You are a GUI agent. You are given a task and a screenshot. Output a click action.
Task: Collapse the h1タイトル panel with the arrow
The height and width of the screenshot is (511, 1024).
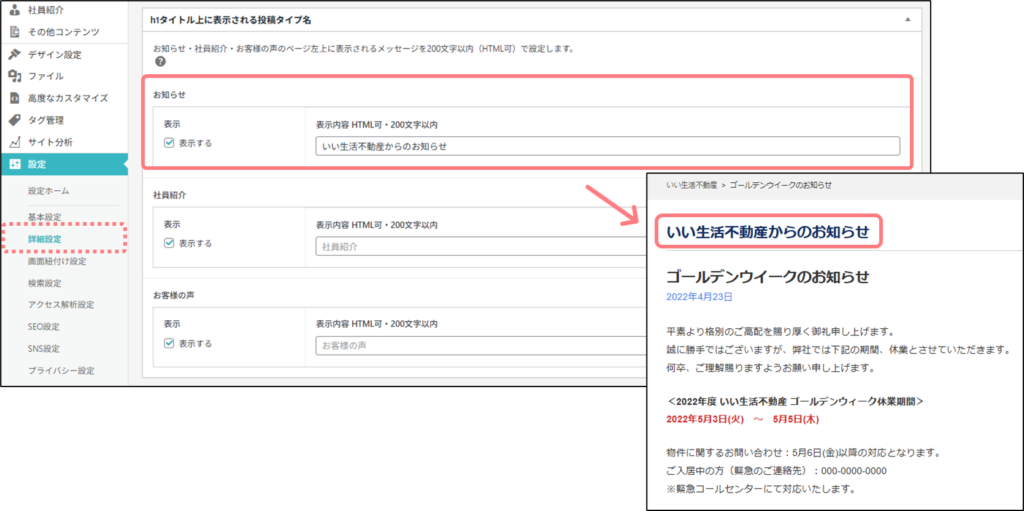pyautogui.click(x=907, y=19)
